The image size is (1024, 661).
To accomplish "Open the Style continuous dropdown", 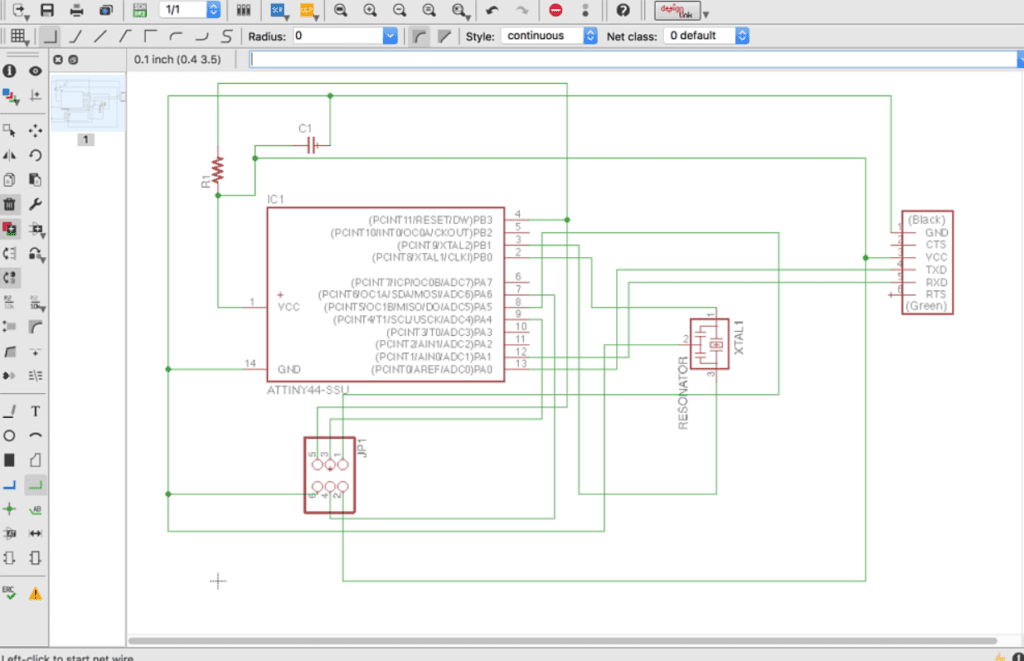I will 550,36.
